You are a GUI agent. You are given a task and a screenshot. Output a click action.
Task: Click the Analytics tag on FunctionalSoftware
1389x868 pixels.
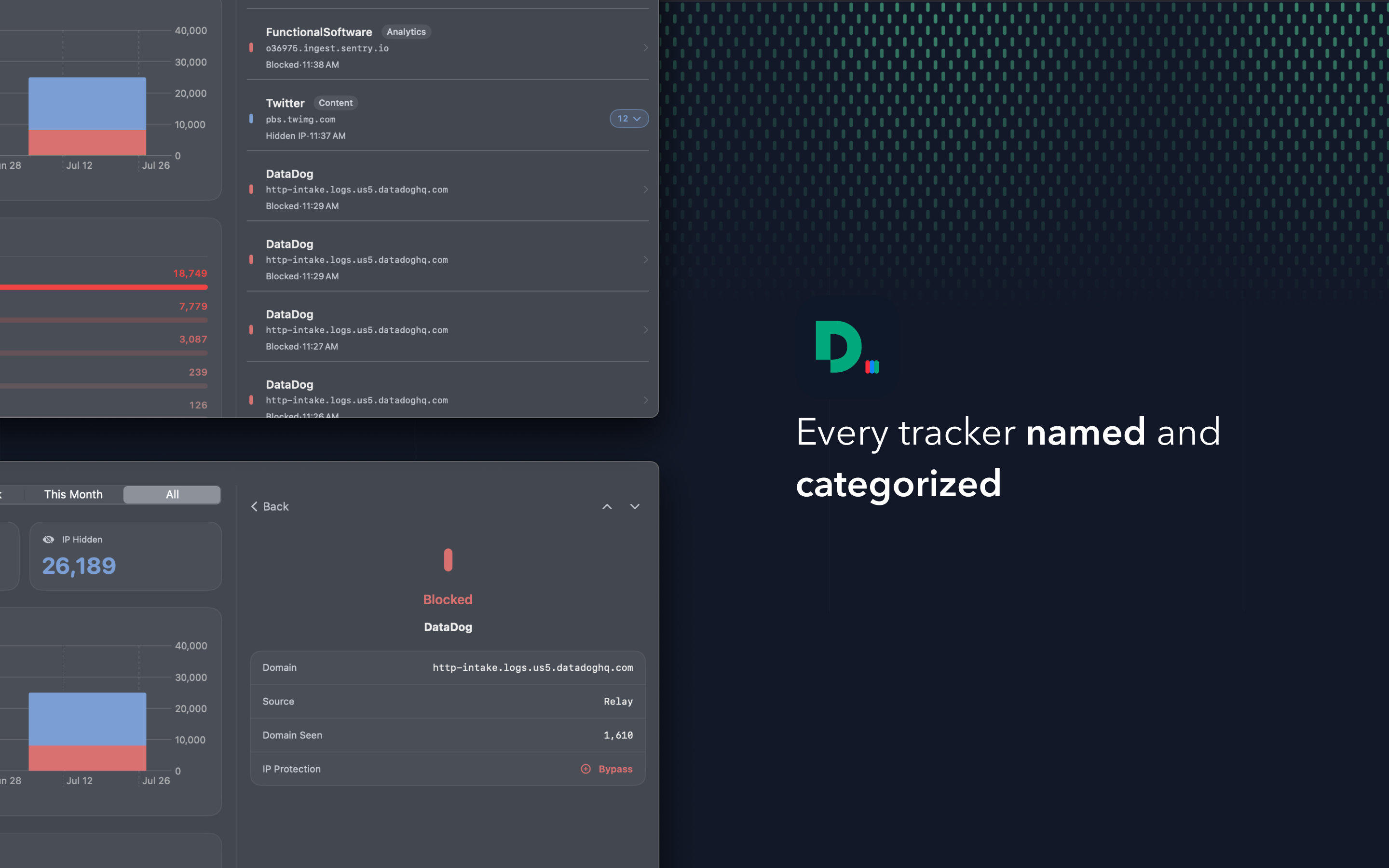click(406, 32)
